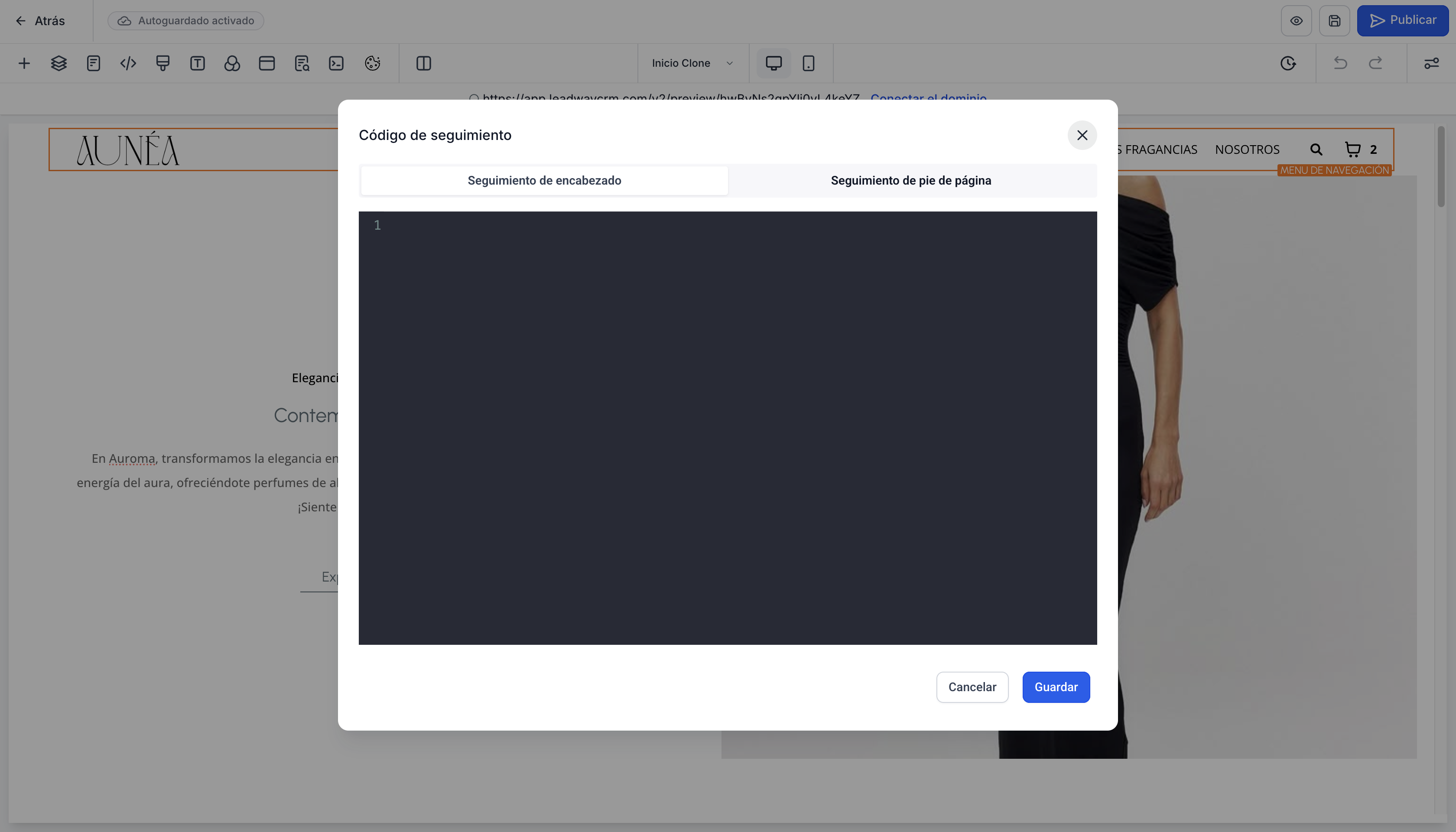
Task: Click the redo arrow icon
Action: (1375, 63)
